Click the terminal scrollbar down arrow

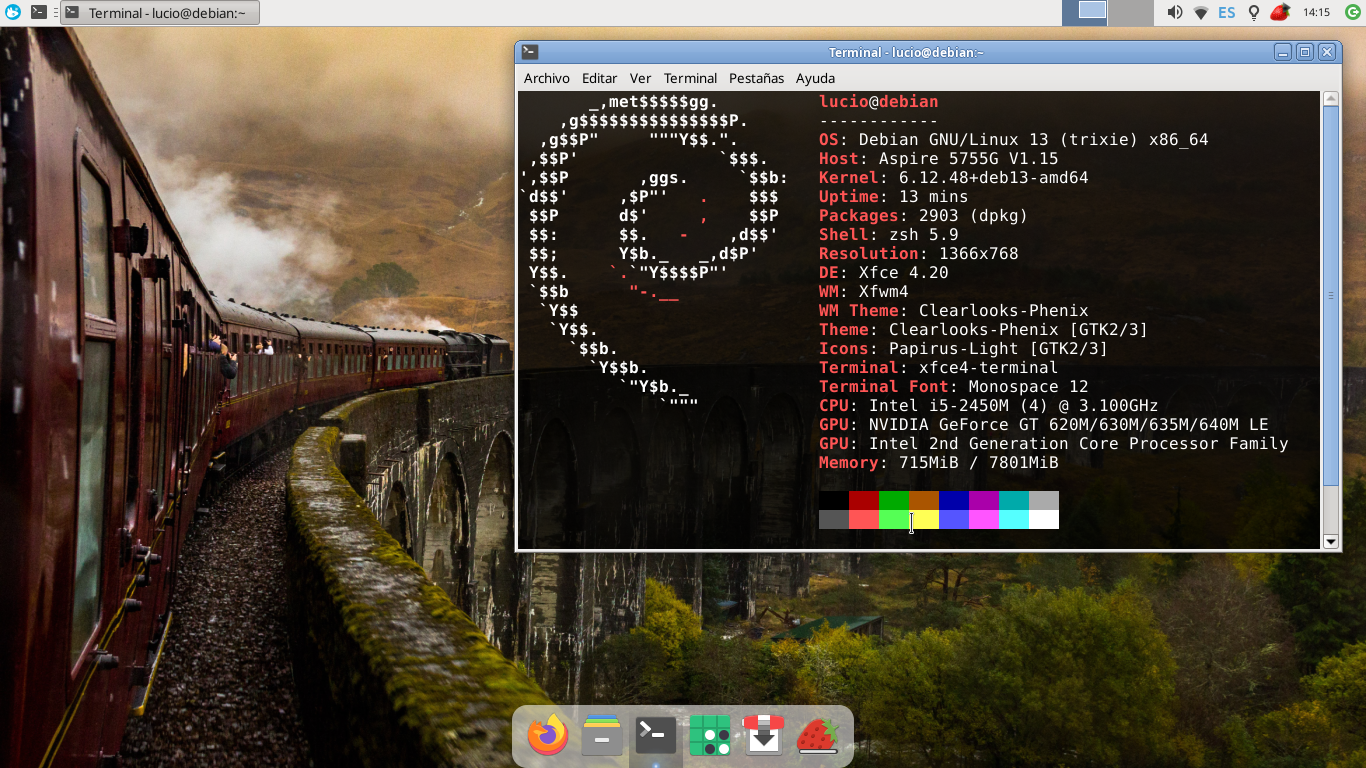click(1331, 542)
